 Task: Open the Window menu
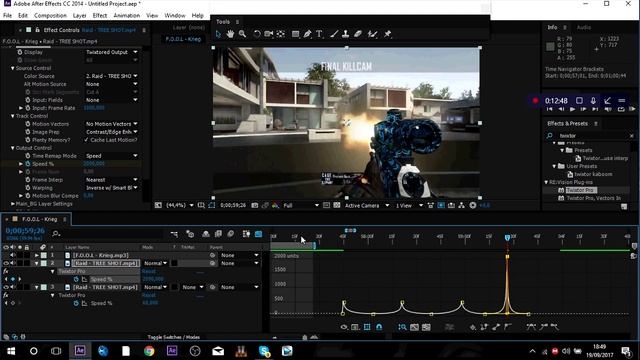coord(175,16)
